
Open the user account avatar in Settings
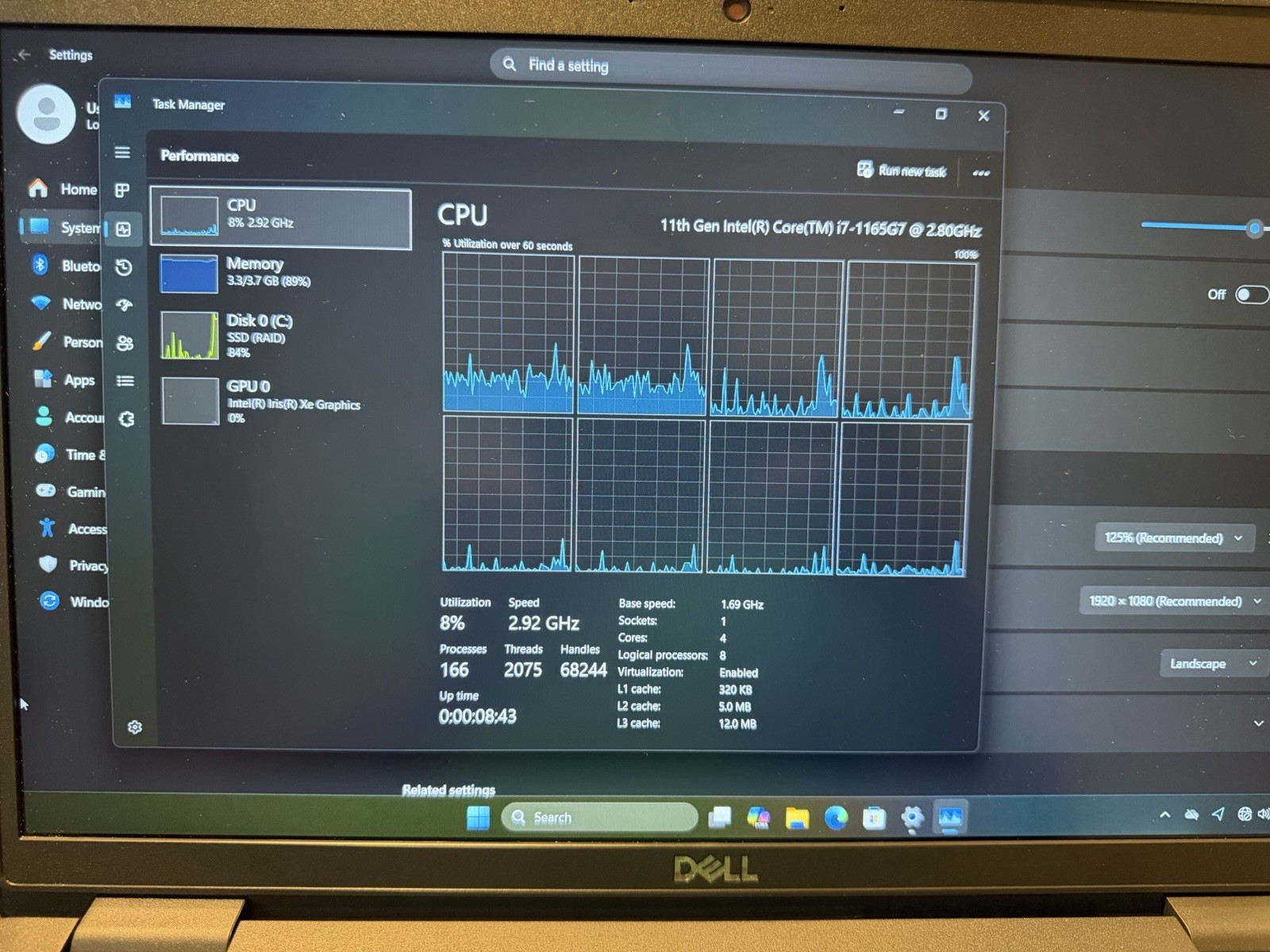coord(46,114)
